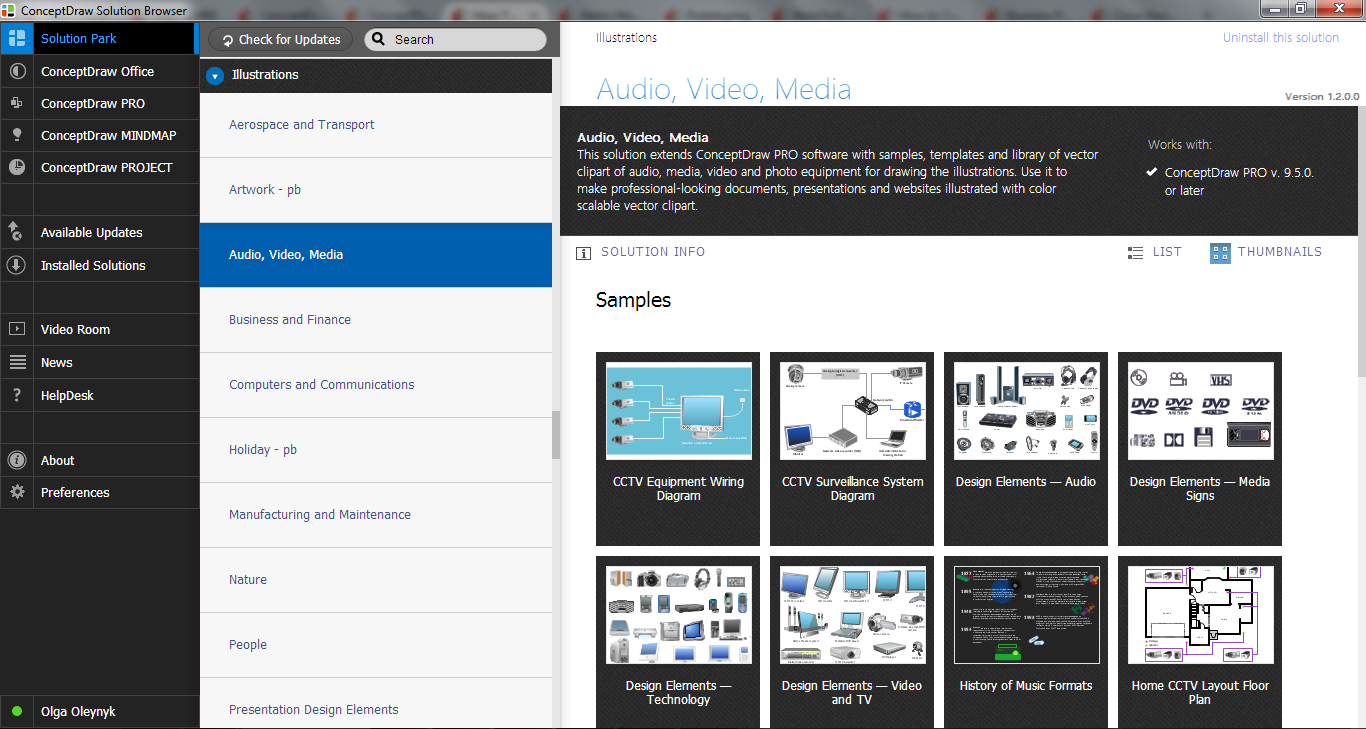Open Solution Park section
The image size is (1366, 729).
tap(100, 39)
